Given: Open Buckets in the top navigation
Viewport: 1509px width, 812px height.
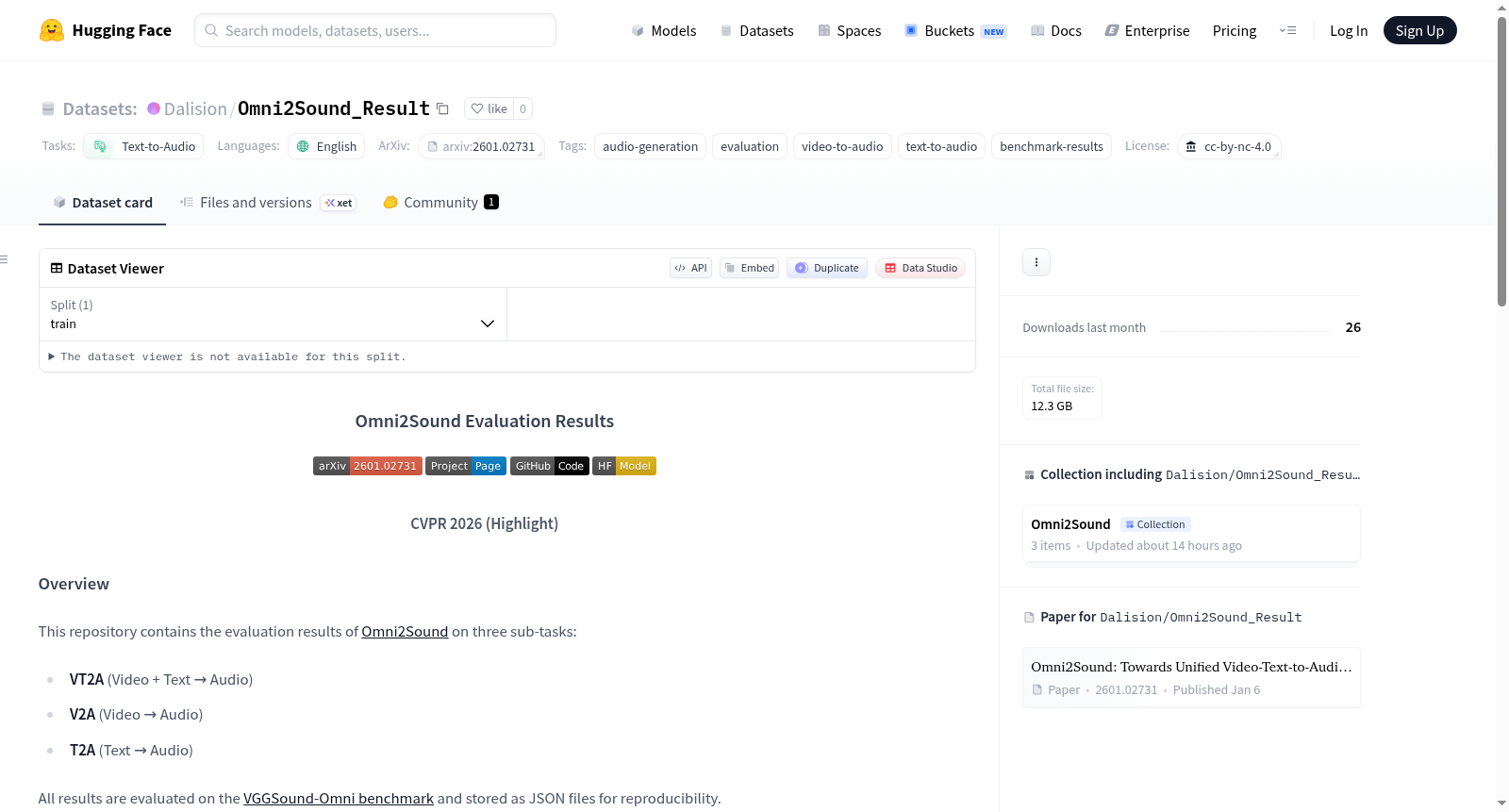Looking at the screenshot, I should pos(955,30).
